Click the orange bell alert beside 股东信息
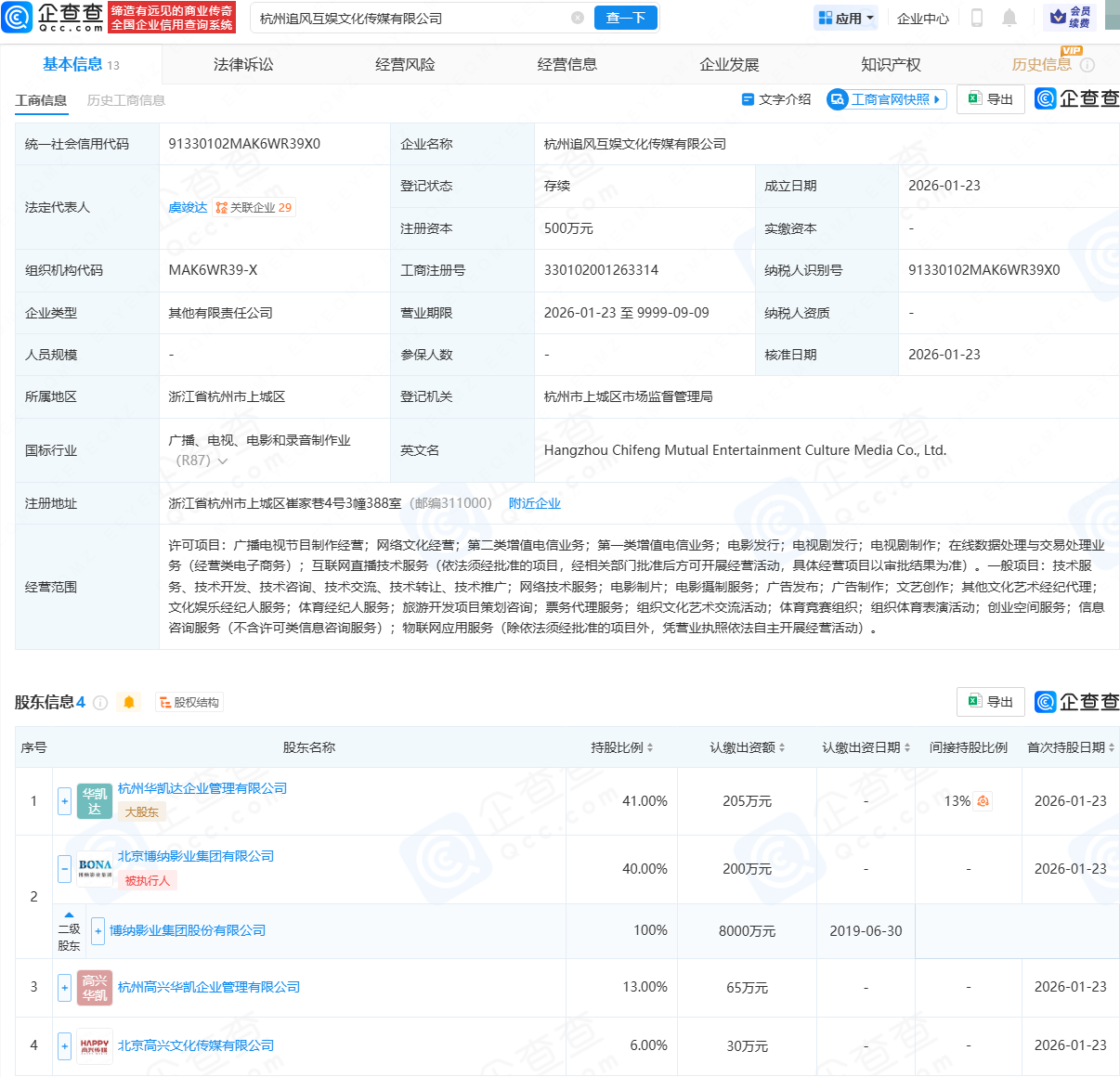Screen dimensions: 1120x1077 pyautogui.click(x=129, y=703)
